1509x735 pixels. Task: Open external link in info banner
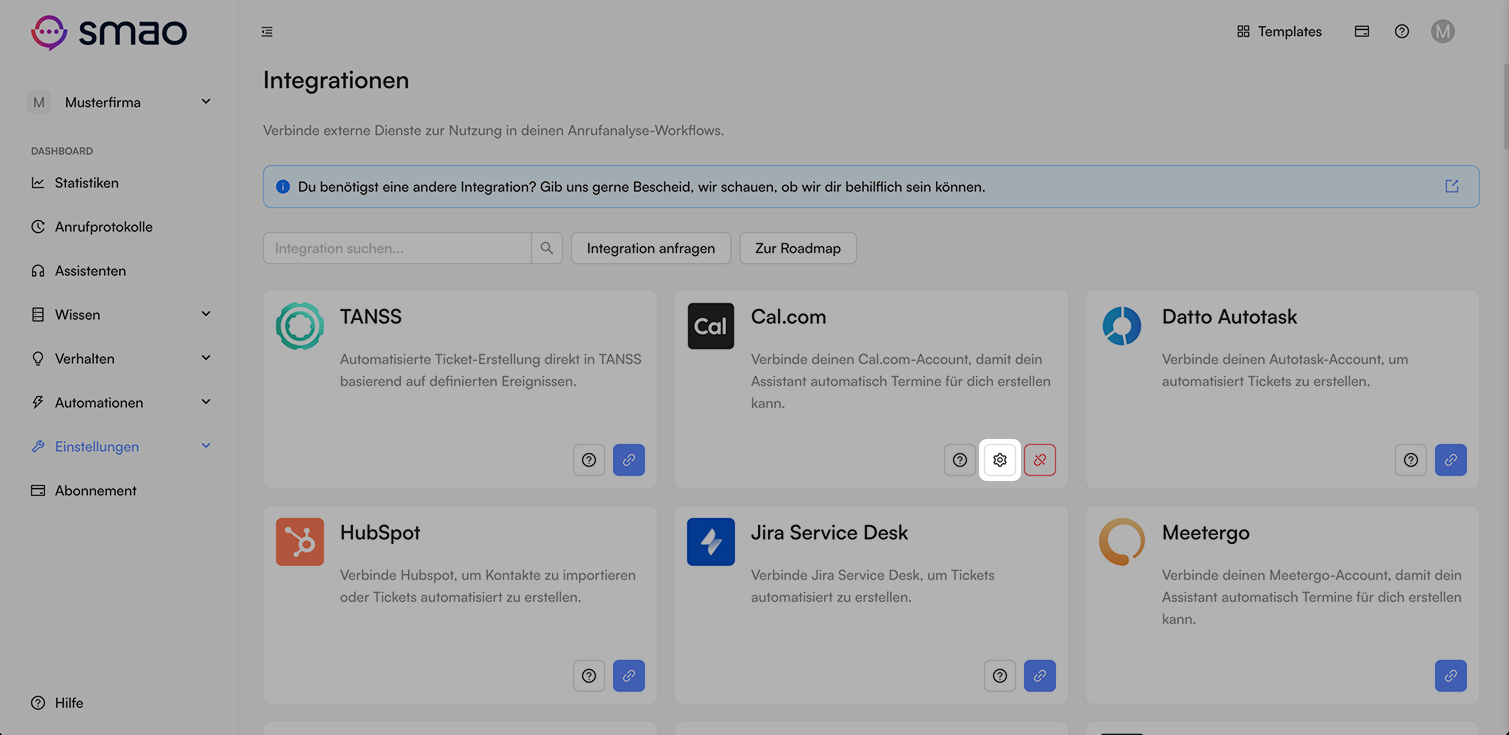click(1452, 186)
